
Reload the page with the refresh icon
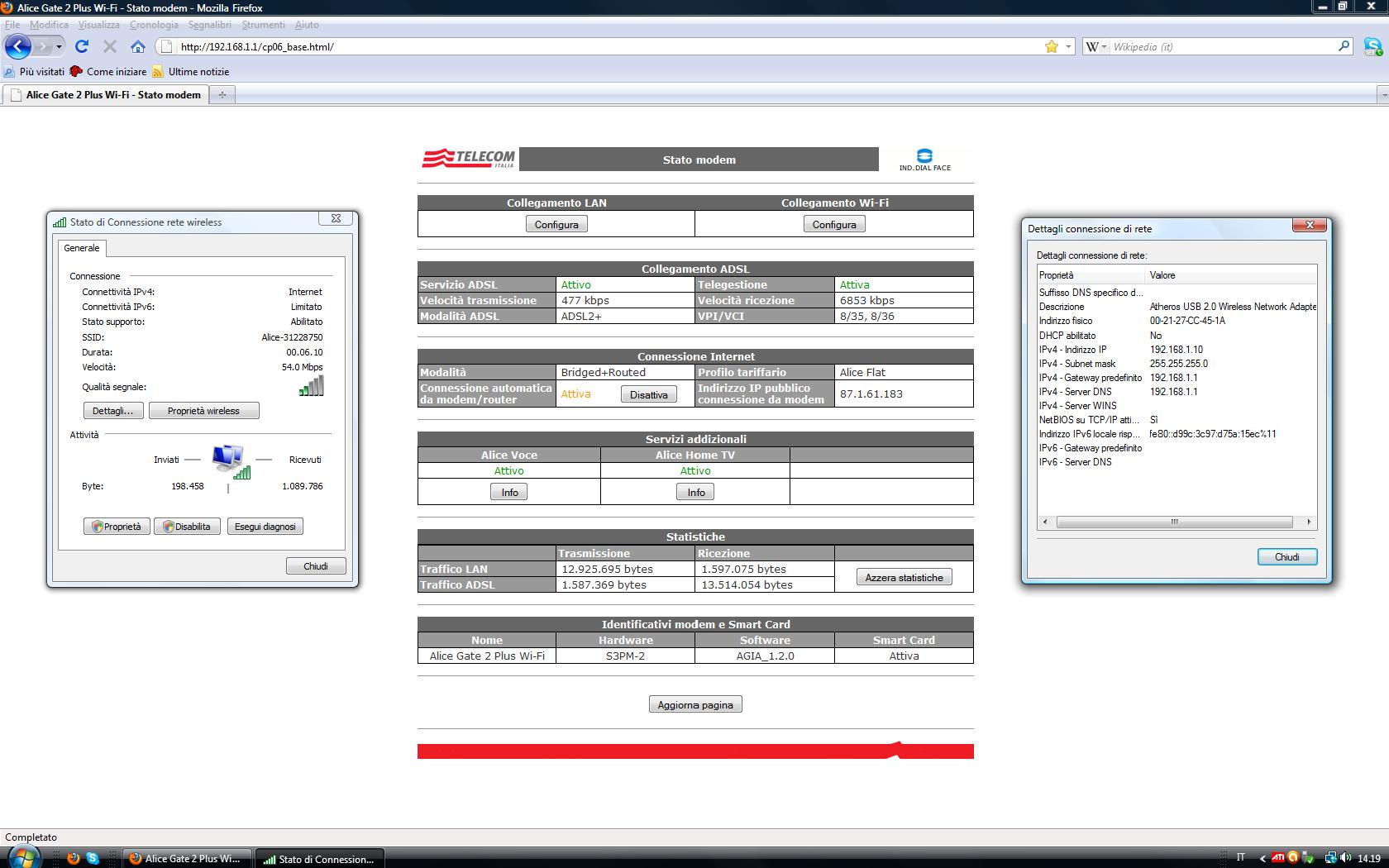coord(82,46)
